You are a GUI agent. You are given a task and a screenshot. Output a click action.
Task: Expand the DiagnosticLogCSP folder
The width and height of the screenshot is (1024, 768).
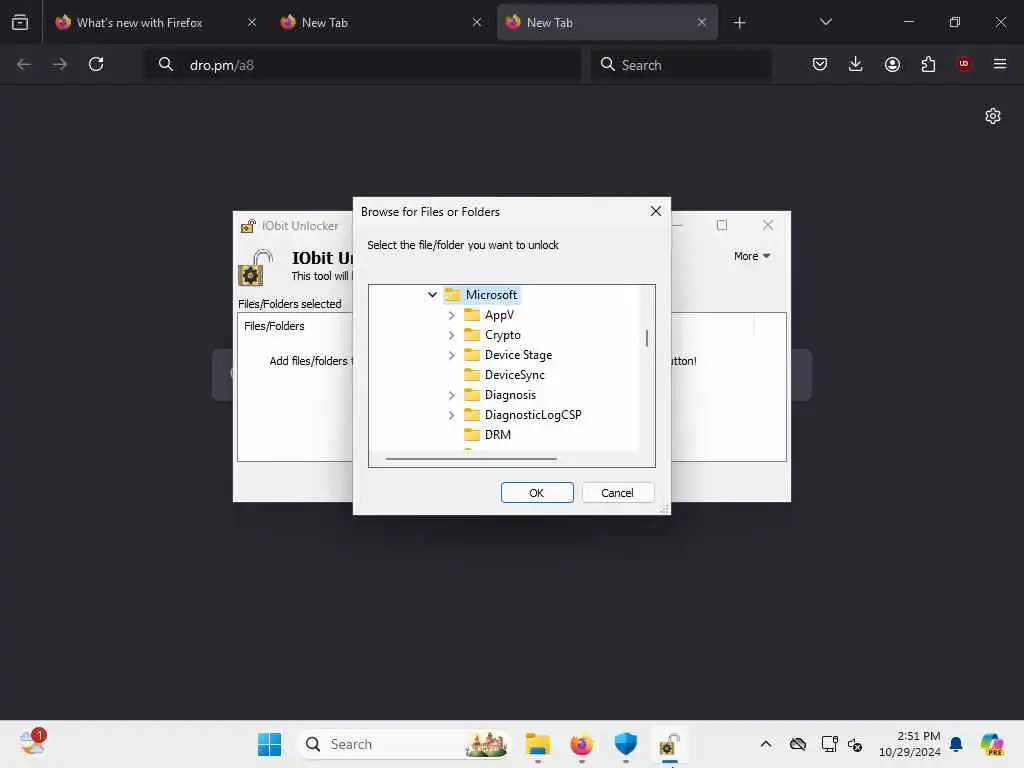coord(451,415)
